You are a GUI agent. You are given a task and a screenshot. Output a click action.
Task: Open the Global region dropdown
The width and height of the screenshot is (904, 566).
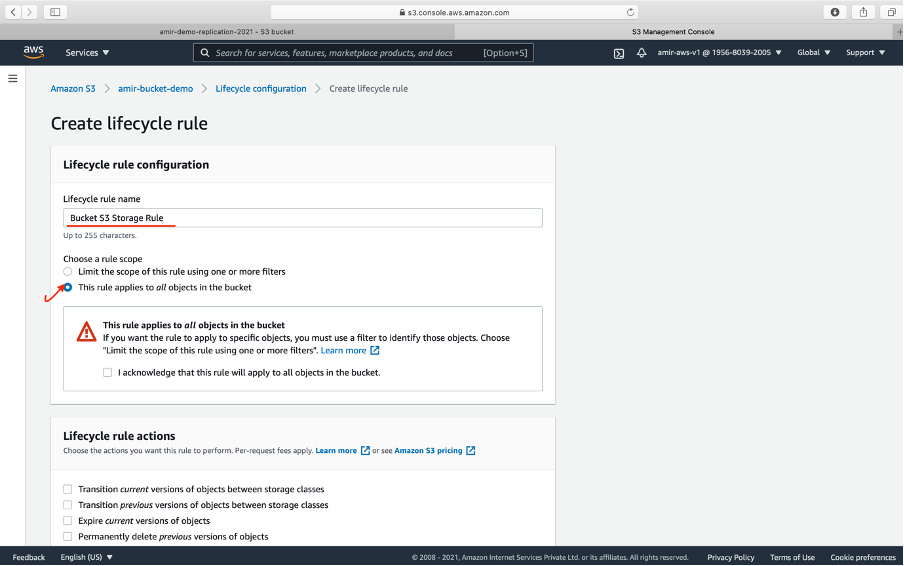pyautogui.click(x=813, y=52)
